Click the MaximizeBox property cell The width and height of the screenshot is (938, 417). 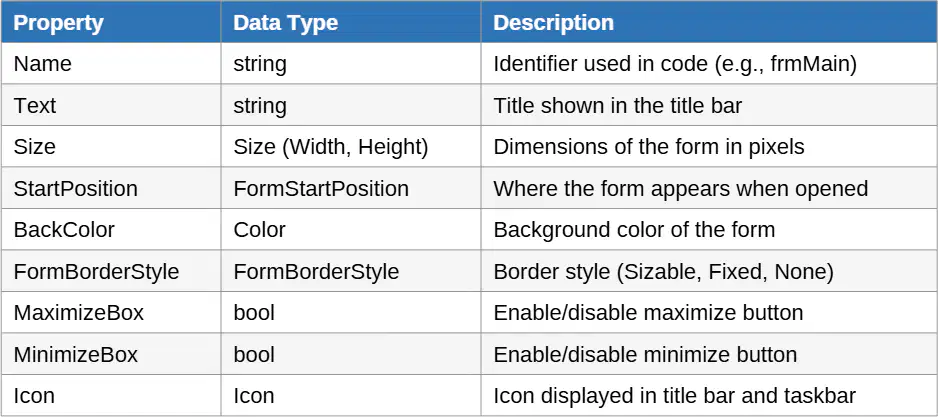click(111, 313)
